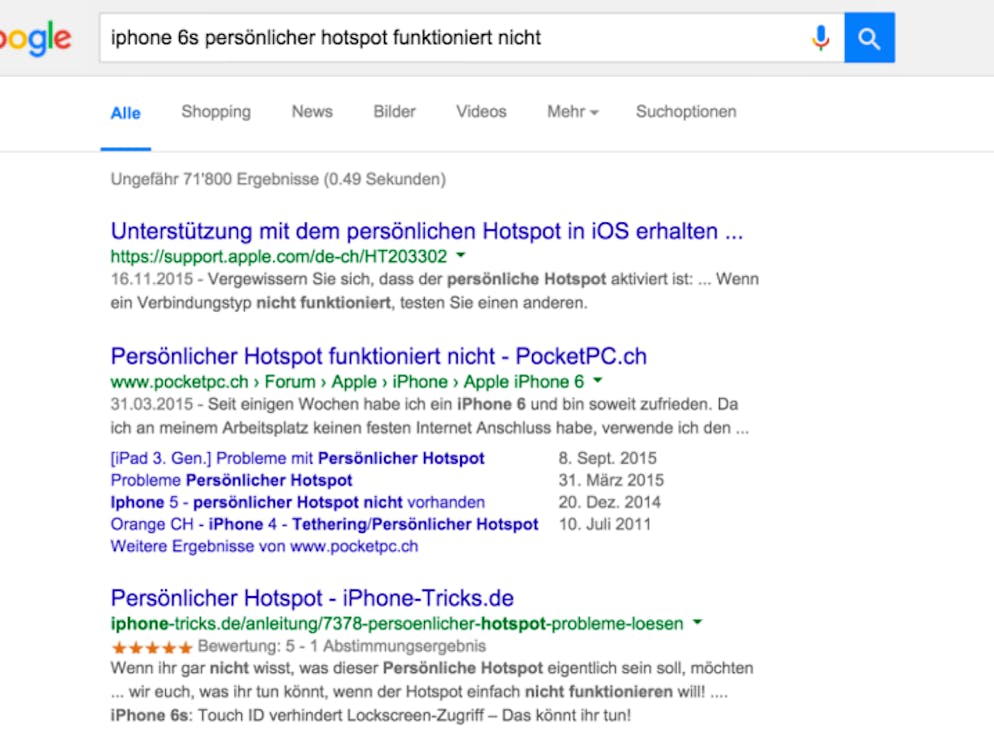
Task: Click the microphone voice search icon
Action: tap(820, 38)
